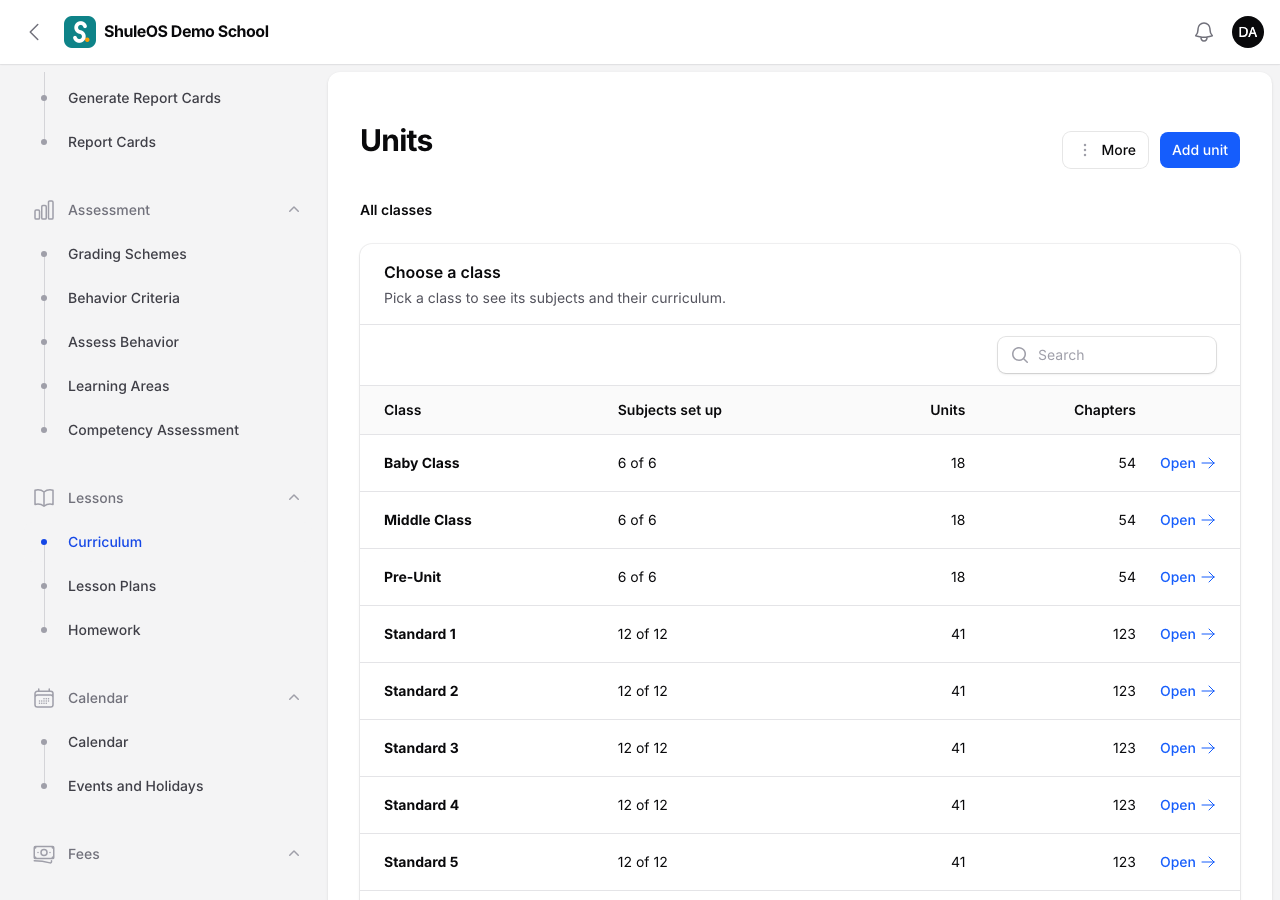Go to Lesson Plans menu item
Image resolution: width=1280 pixels, height=900 pixels.
(x=112, y=586)
